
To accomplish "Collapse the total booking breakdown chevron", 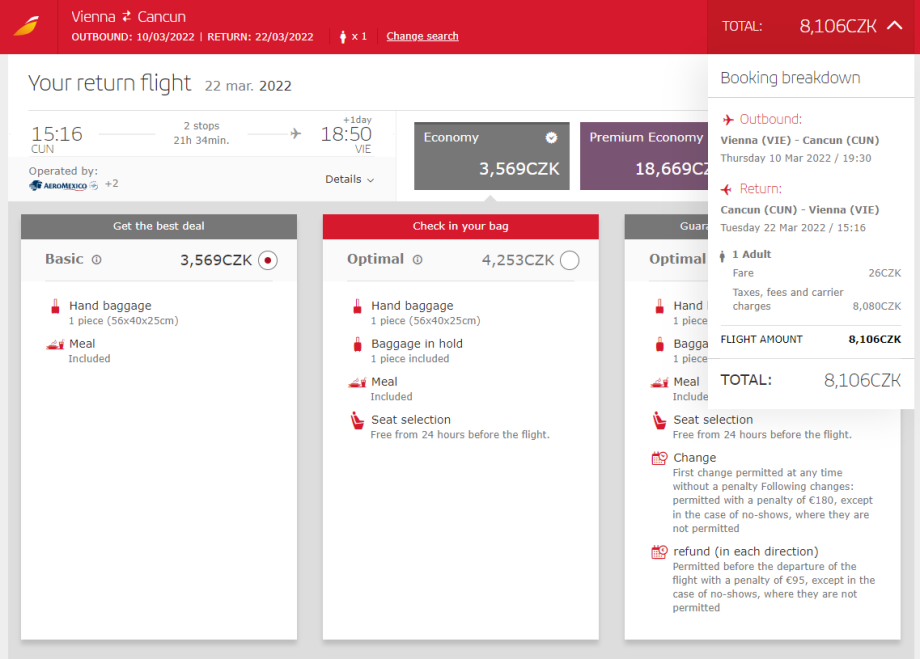I will [894, 26].
